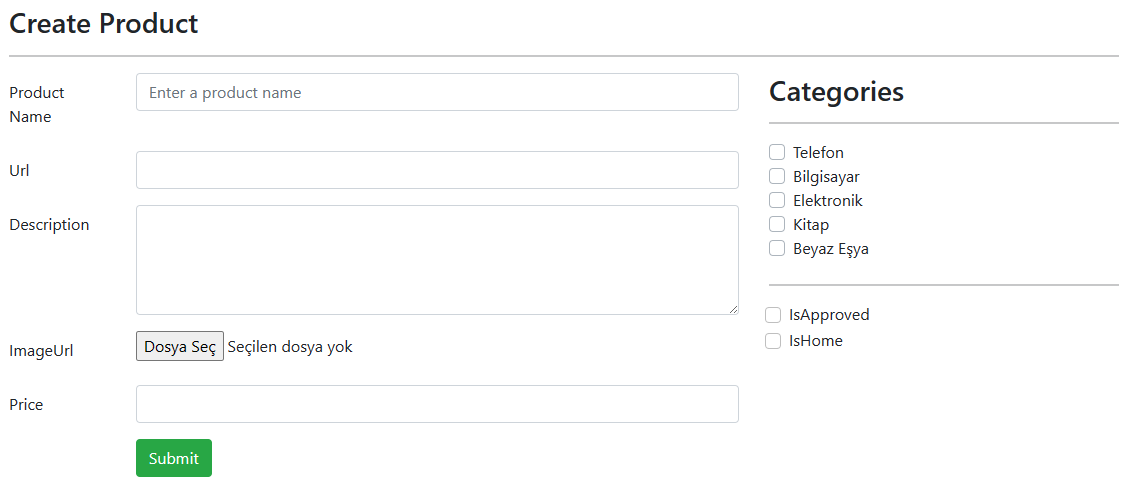This screenshot has height=493, width=1127.
Task: Click the Description textarea resize handle
Action: pos(733,309)
